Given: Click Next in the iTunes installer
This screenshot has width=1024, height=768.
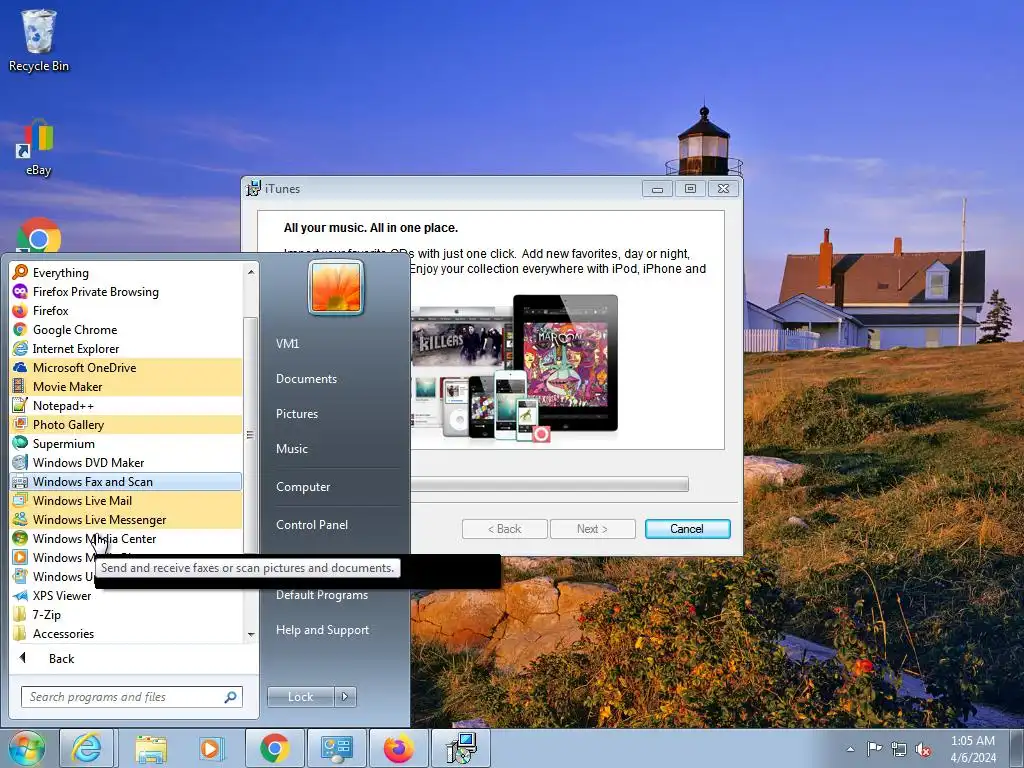Looking at the screenshot, I should pos(592,529).
